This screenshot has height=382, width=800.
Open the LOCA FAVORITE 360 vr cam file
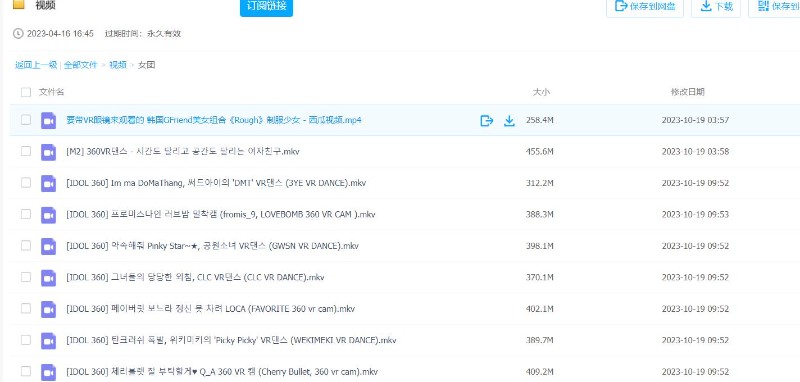210,309
